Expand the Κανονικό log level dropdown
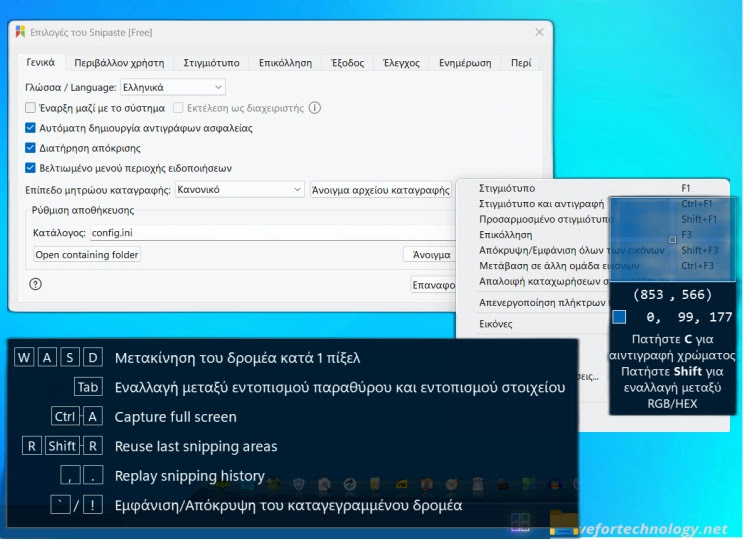This screenshot has height=540, width=744. click(240, 189)
